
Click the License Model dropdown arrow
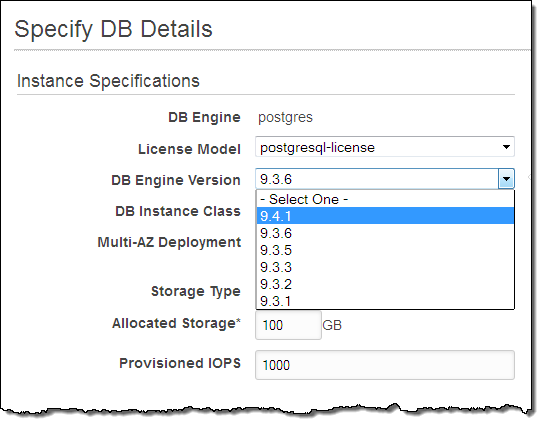tap(506, 147)
